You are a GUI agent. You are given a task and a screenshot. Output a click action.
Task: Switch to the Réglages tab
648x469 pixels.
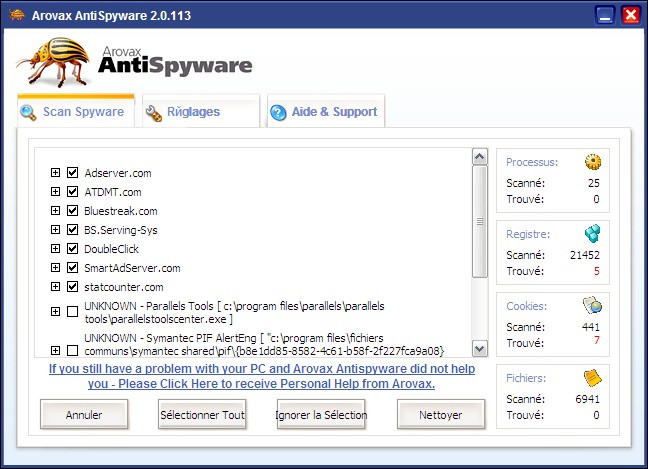point(201,111)
